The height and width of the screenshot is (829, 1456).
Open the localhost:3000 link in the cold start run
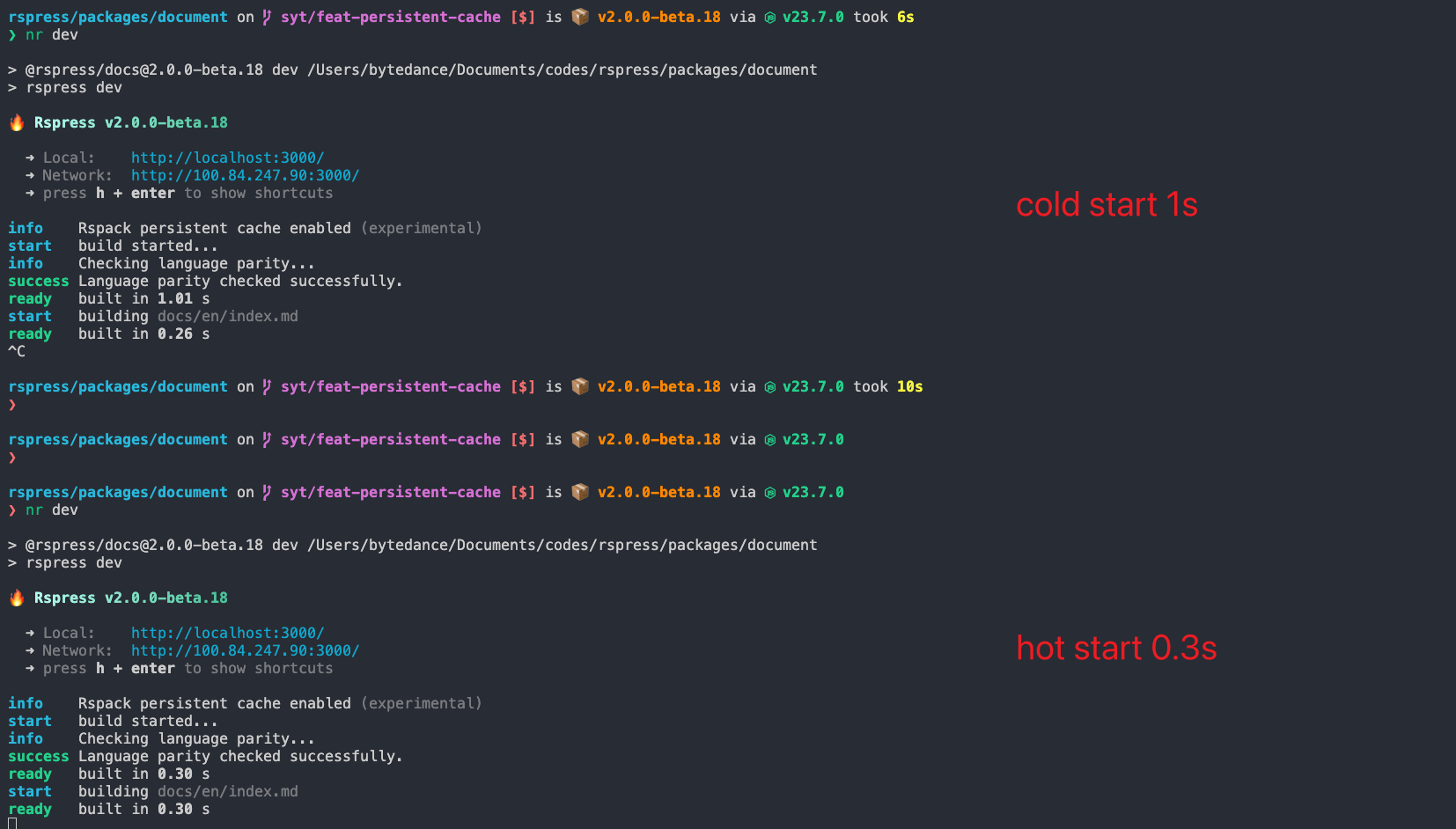click(x=227, y=158)
